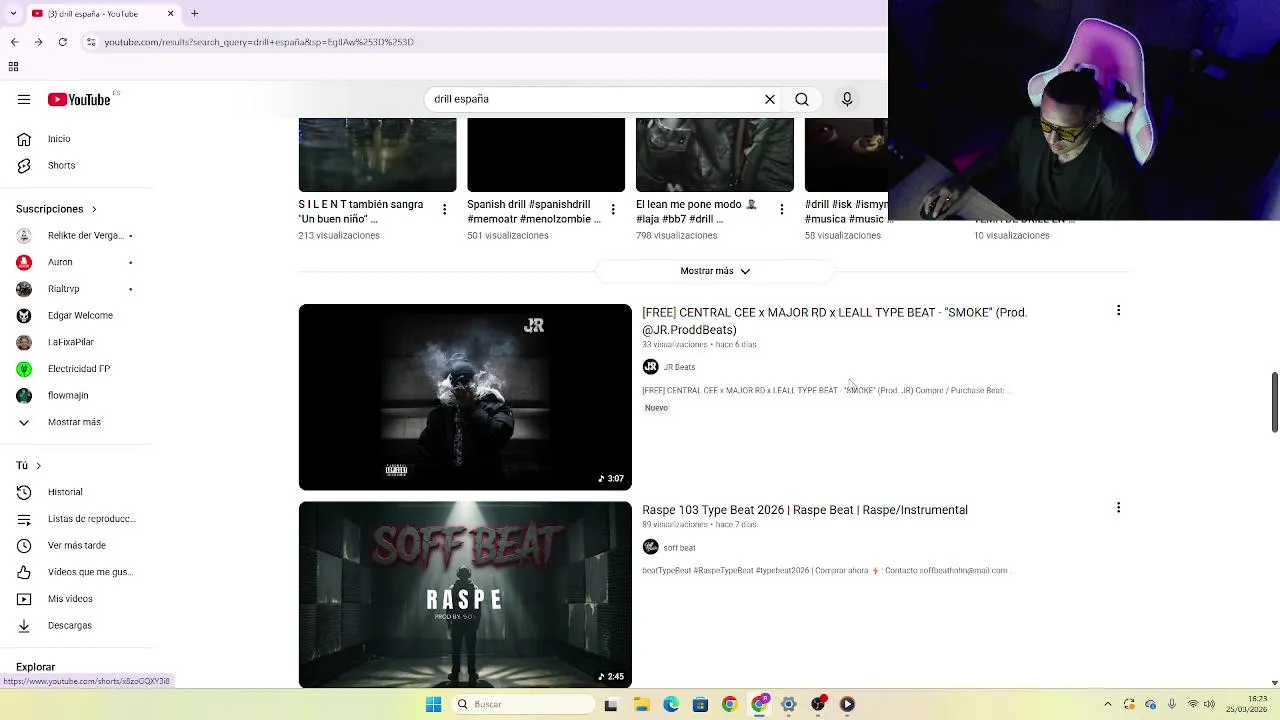Image resolution: width=1280 pixels, height=720 pixels.
Task: Open the El lean me pone short thumbnail
Action: tap(714, 155)
